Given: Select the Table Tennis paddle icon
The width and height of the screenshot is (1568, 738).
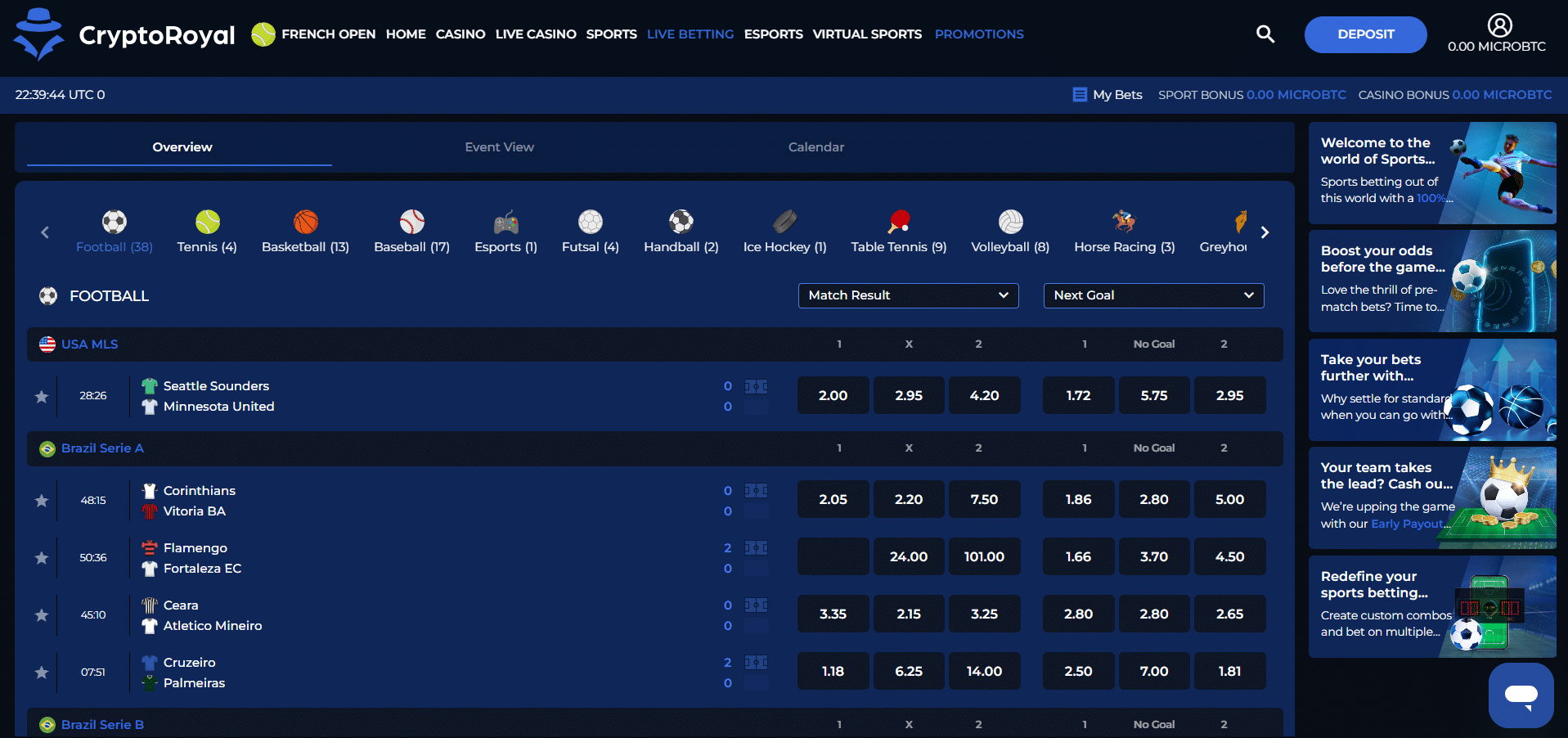Looking at the screenshot, I should point(899,222).
